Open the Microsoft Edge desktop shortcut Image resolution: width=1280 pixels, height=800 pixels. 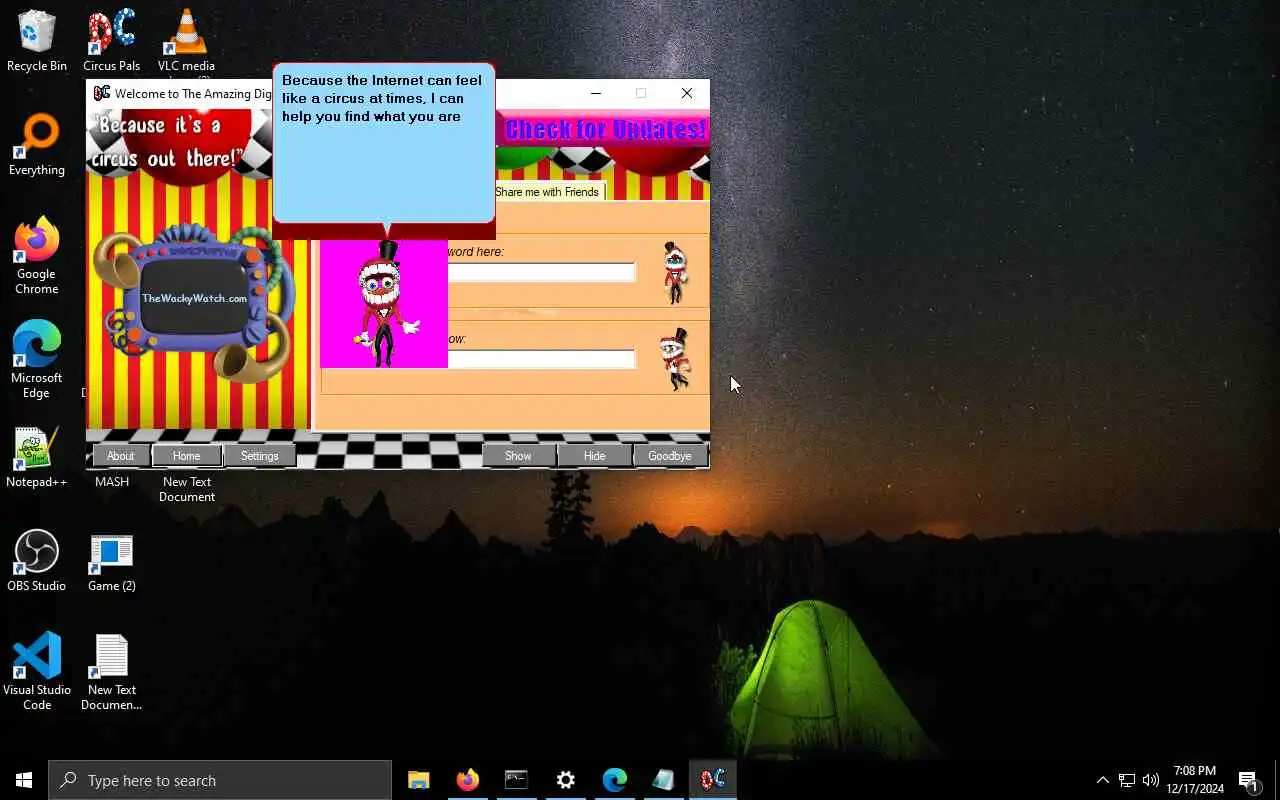click(37, 359)
